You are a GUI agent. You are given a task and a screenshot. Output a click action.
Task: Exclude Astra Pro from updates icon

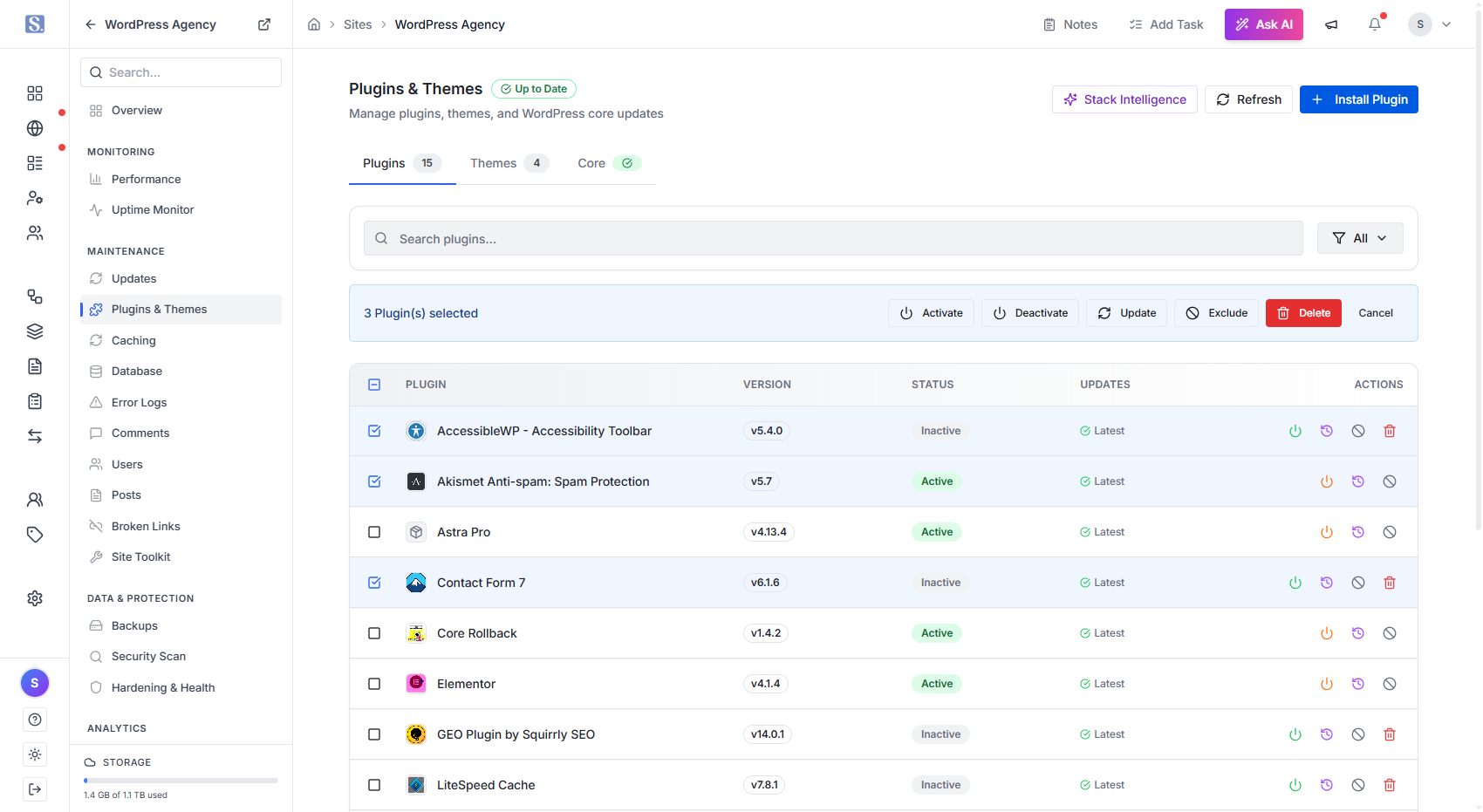click(1390, 532)
